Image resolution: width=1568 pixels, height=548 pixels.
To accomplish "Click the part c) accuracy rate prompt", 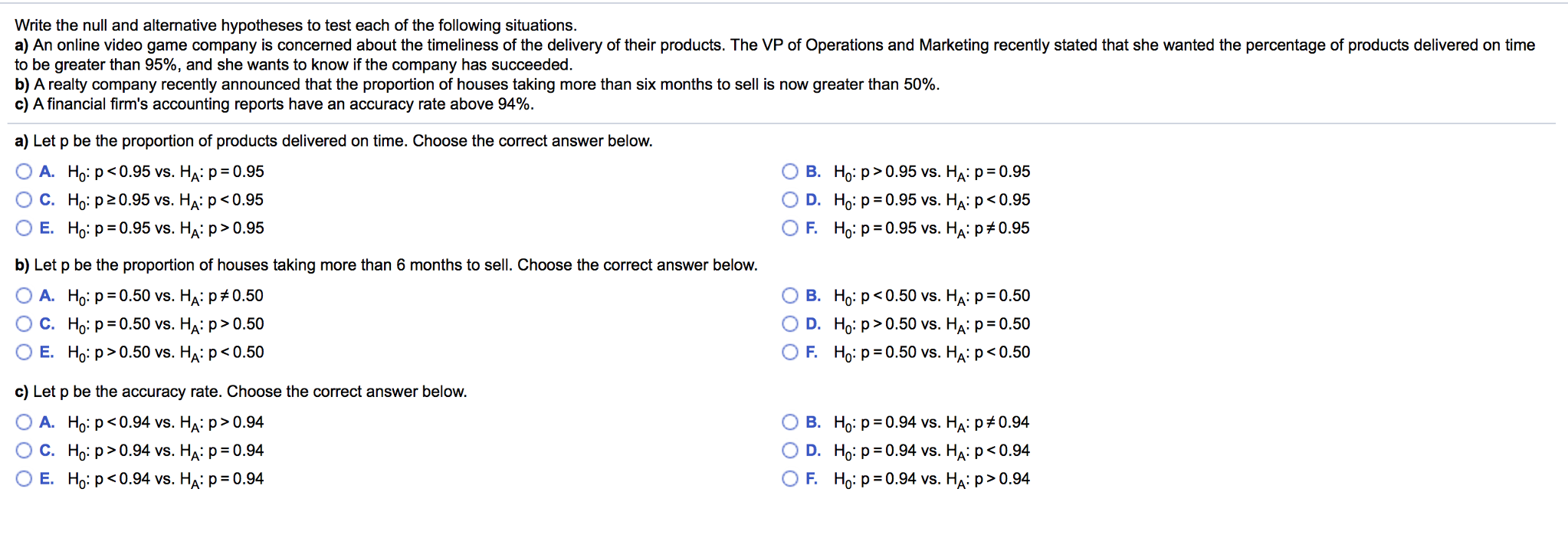I will tap(238, 391).
